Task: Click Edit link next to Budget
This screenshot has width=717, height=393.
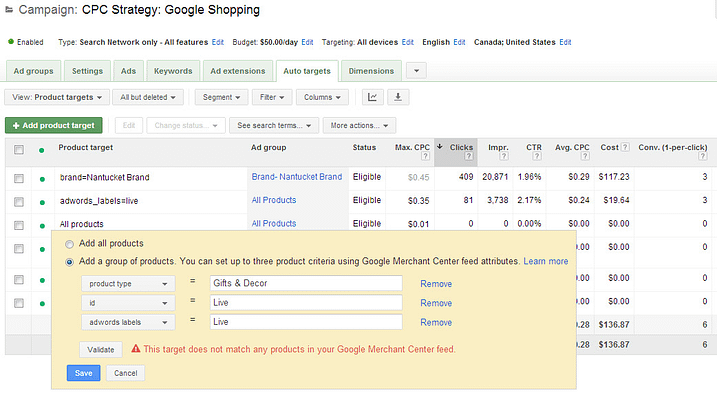Action: pos(308,42)
